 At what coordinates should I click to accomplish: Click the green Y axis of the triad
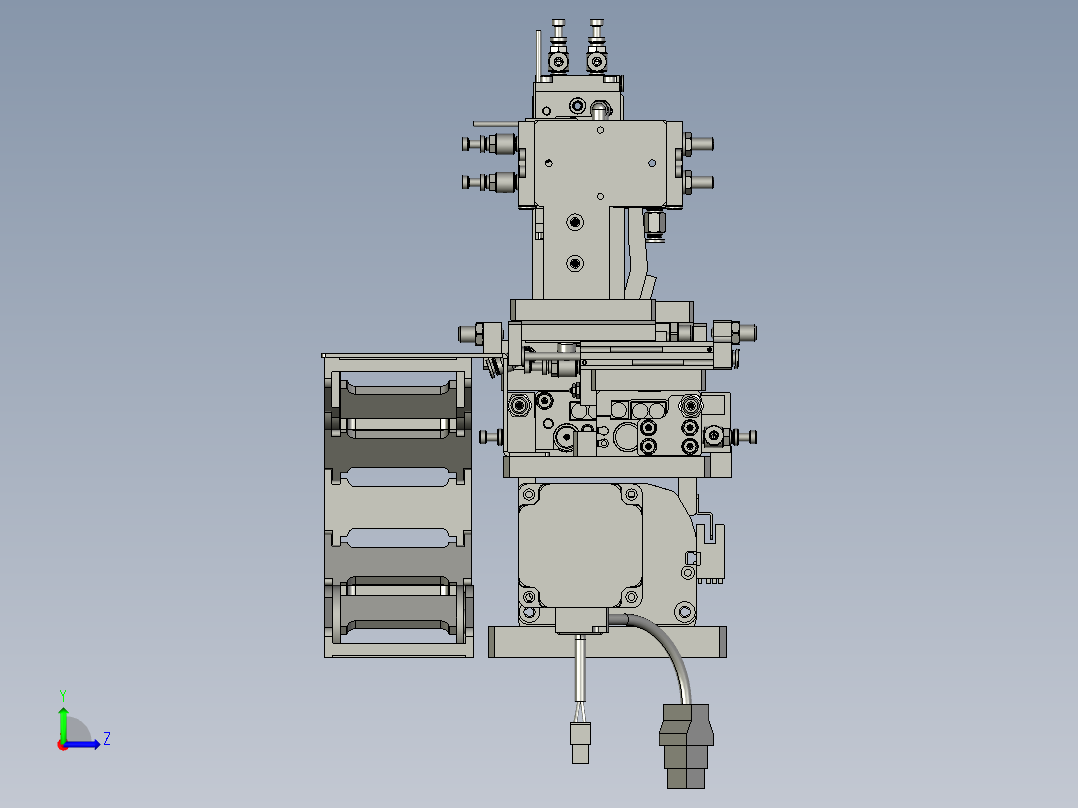pos(63,723)
